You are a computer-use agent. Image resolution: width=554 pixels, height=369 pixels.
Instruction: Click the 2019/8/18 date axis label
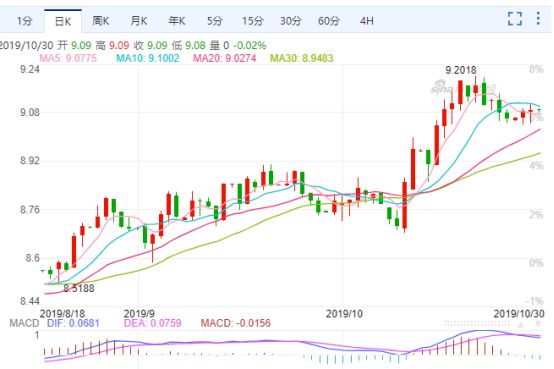click(x=63, y=314)
